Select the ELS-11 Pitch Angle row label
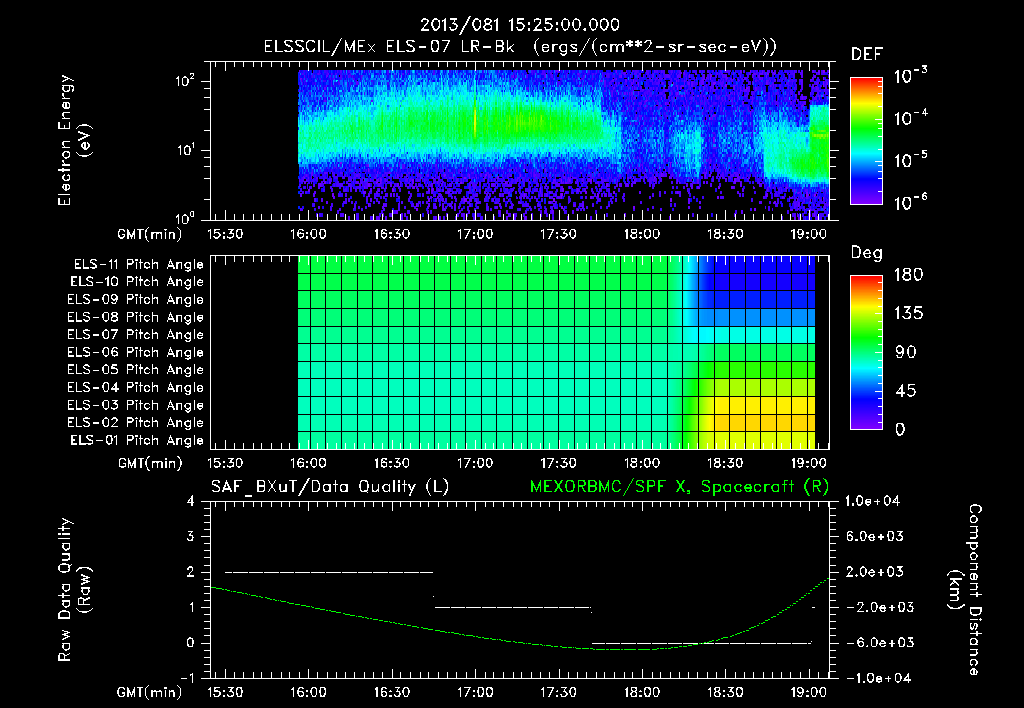 point(138,265)
